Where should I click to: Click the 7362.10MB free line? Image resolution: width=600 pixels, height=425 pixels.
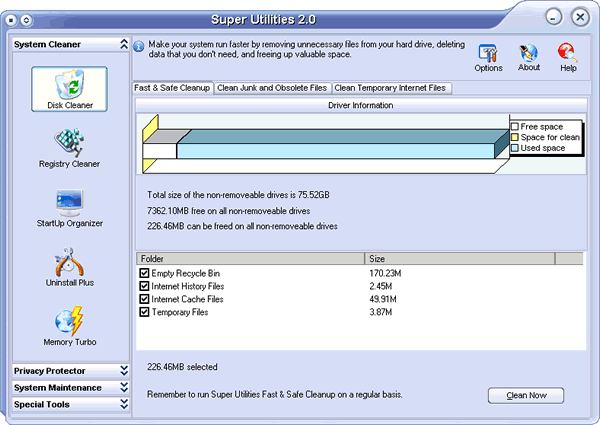228,211
